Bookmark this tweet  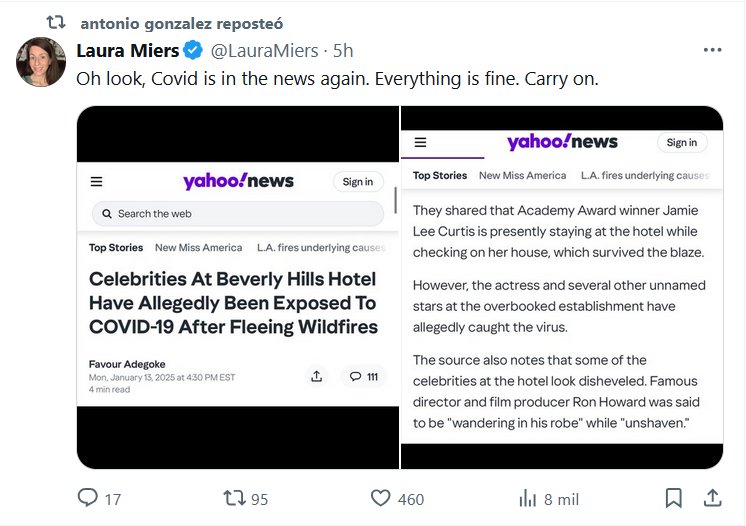tap(674, 497)
